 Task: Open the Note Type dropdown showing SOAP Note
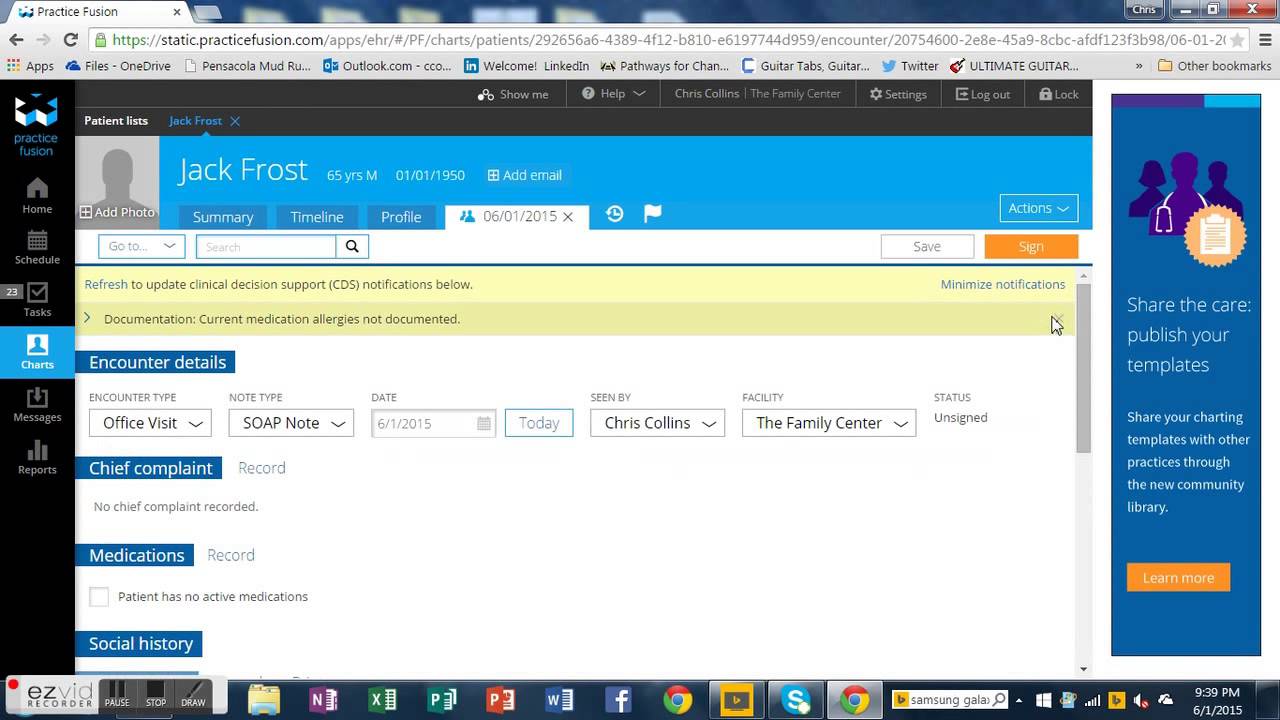coord(291,423)
